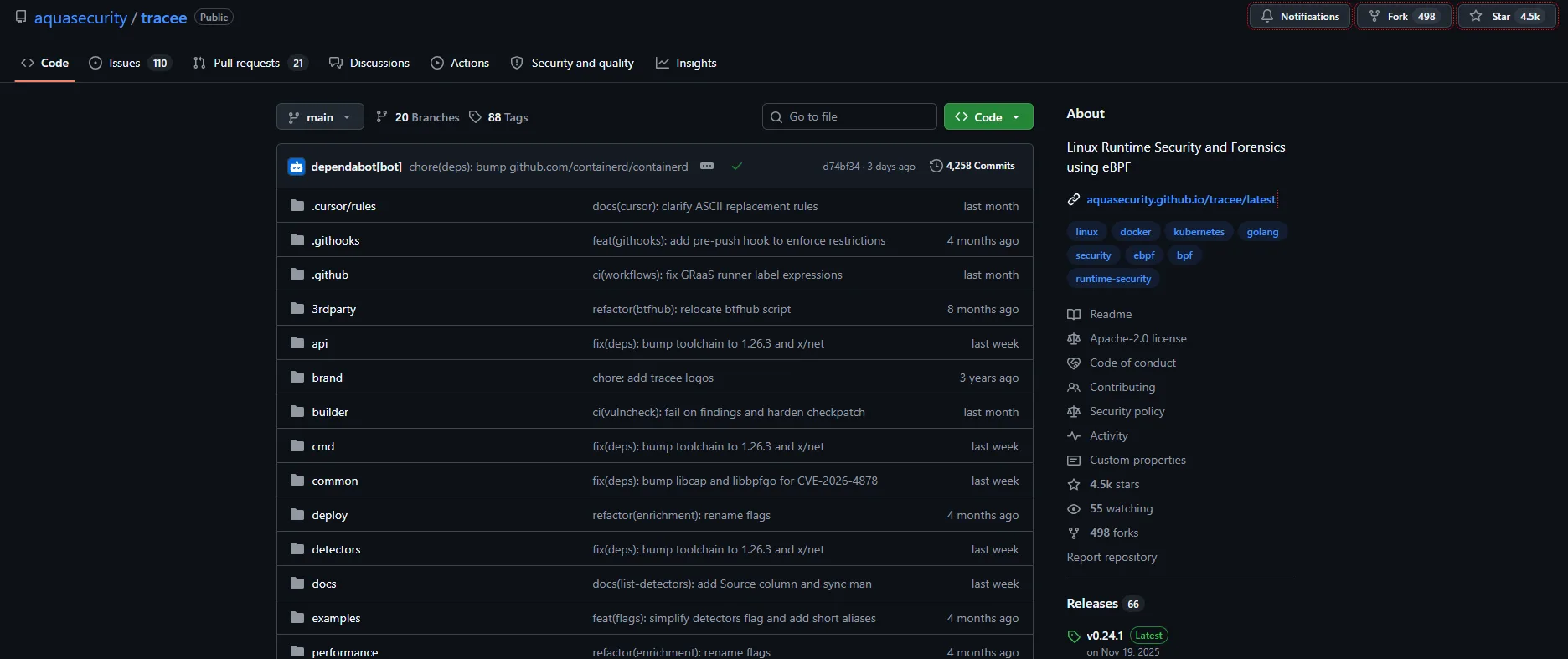Click the aquasecurity.github.io/tracee/latest link
The image size is (1568, 659).
click(x=1181, y=199)
